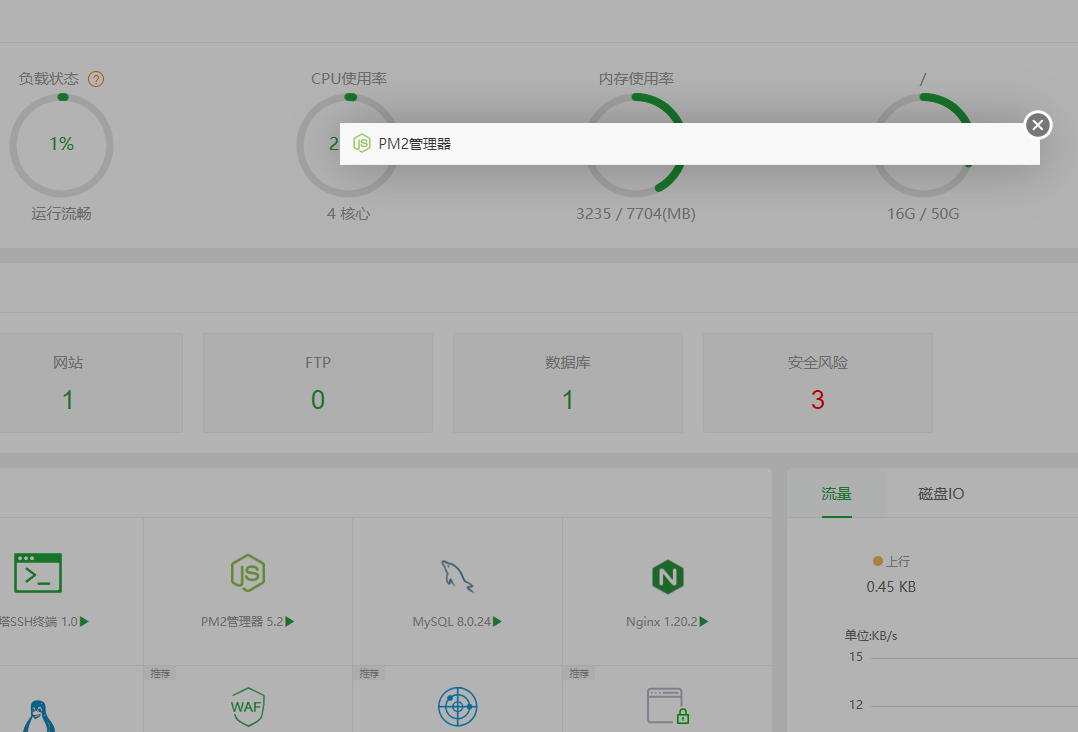
Task: Click the 推荐 badge above WAF icon
Action: 160,674
